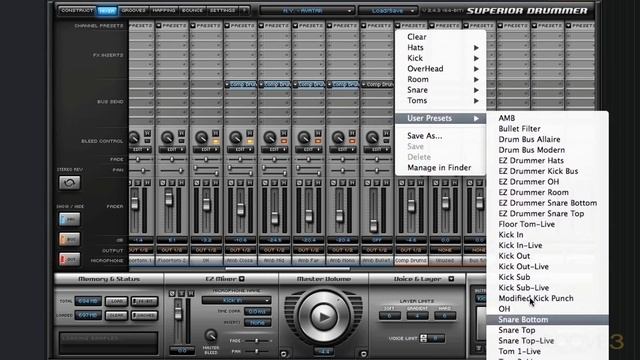Viewport: 640px width, 360px height.
Task: Click the OH channel volume fader
Action: pyautogui.click(x=207, y=204)
